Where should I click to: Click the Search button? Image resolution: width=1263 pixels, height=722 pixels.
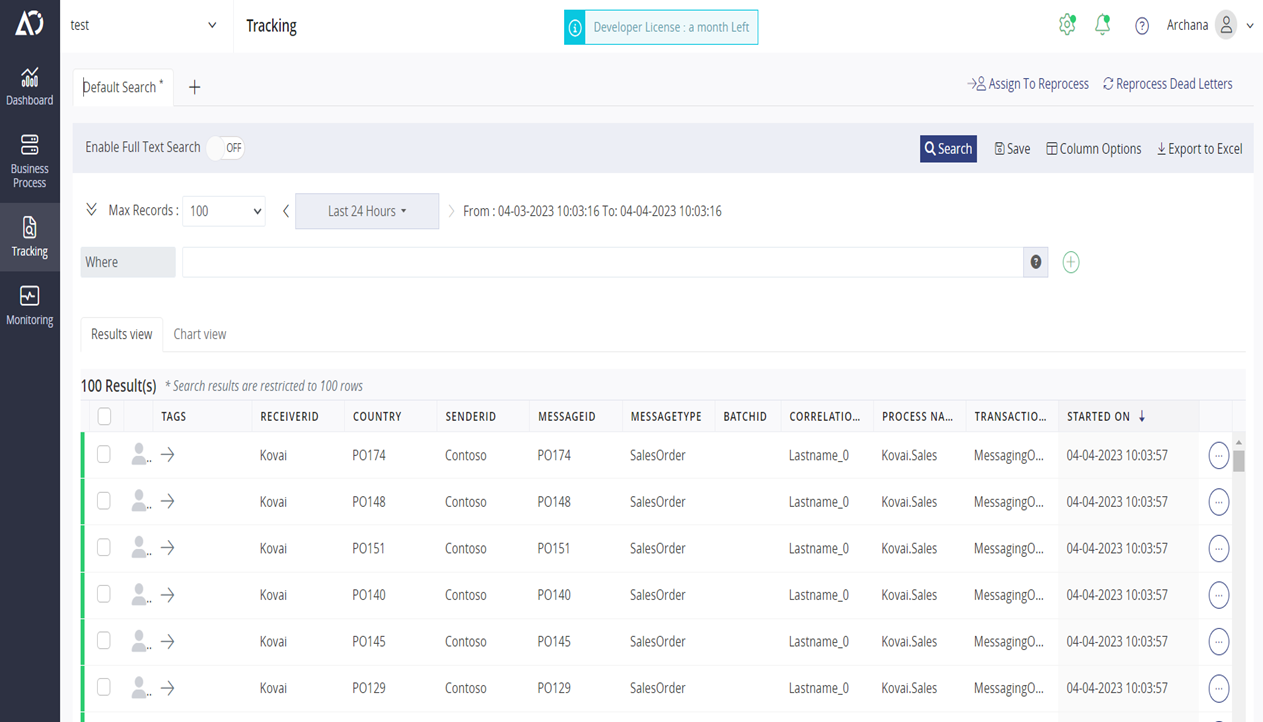tap(948, 148)
